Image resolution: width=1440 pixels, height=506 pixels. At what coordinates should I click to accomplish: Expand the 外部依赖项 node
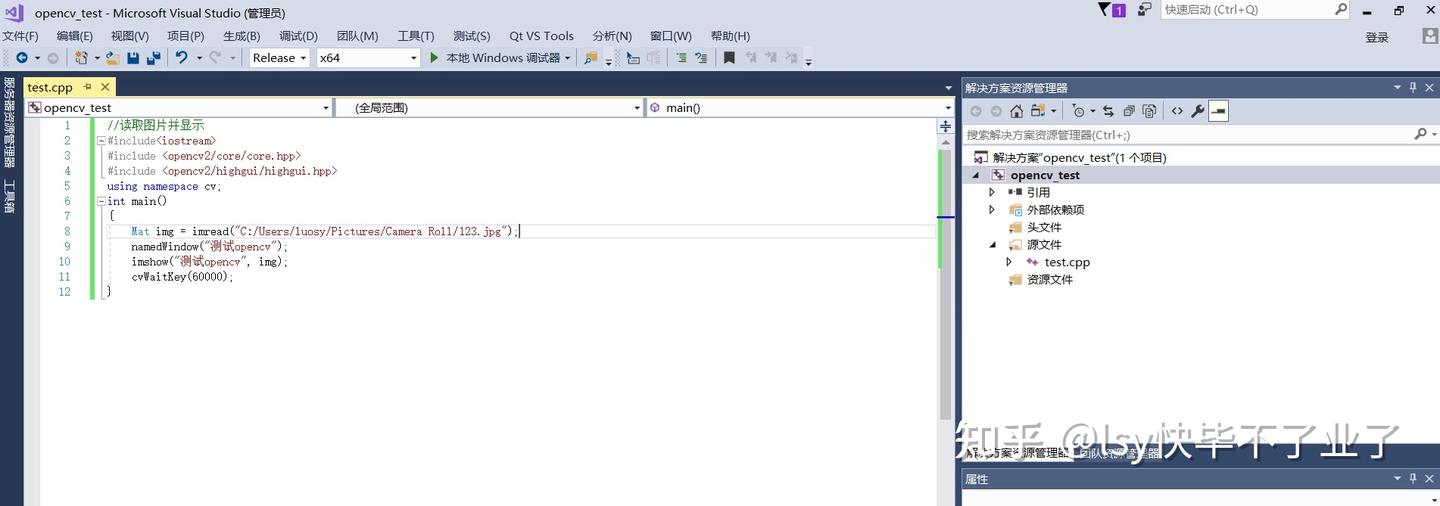(992, 210)
